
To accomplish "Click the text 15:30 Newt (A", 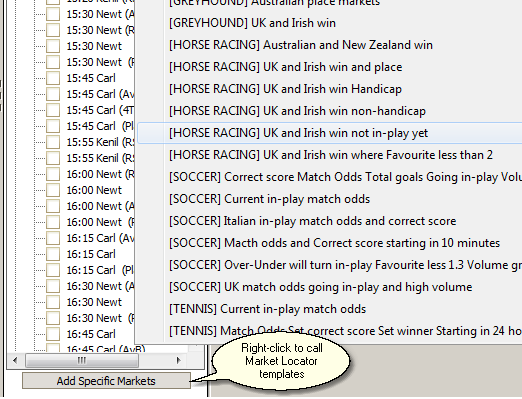I will (x=100, y=14).
